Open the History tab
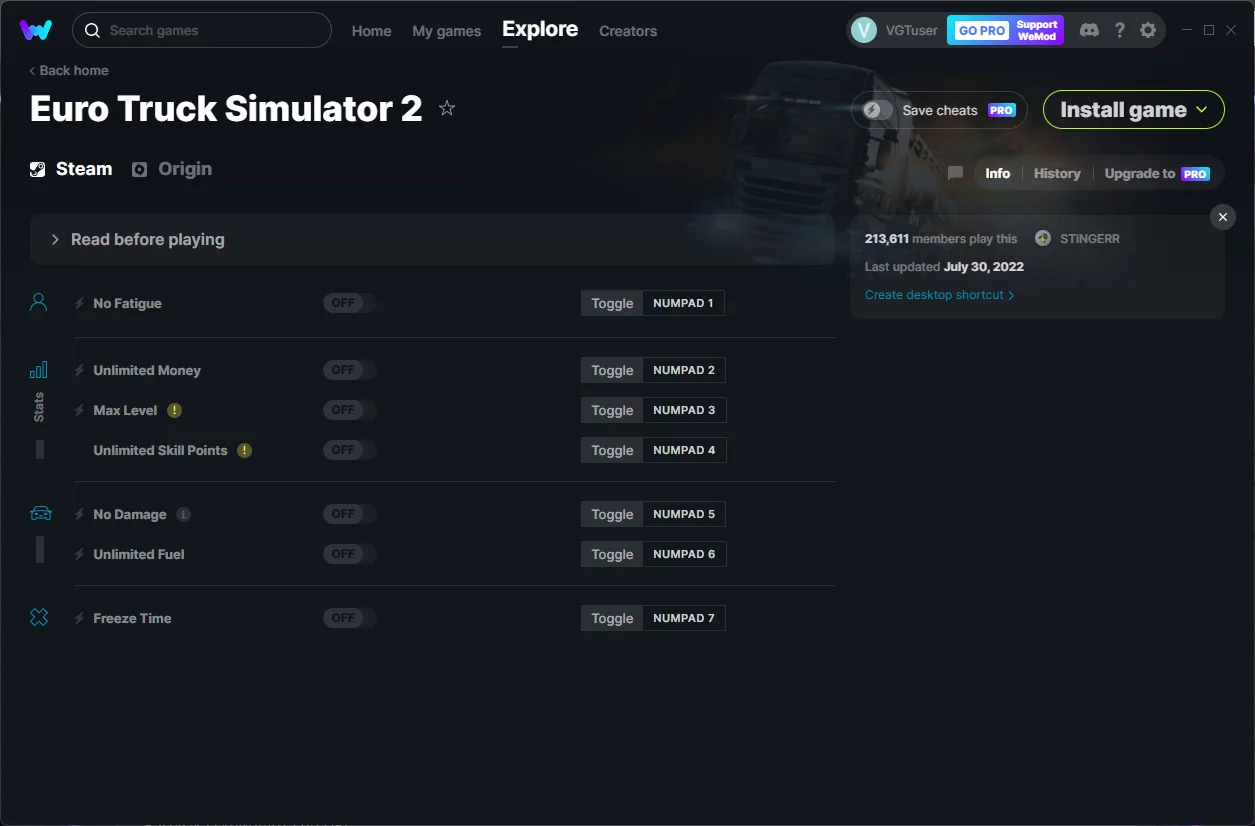 [1057, 173]
